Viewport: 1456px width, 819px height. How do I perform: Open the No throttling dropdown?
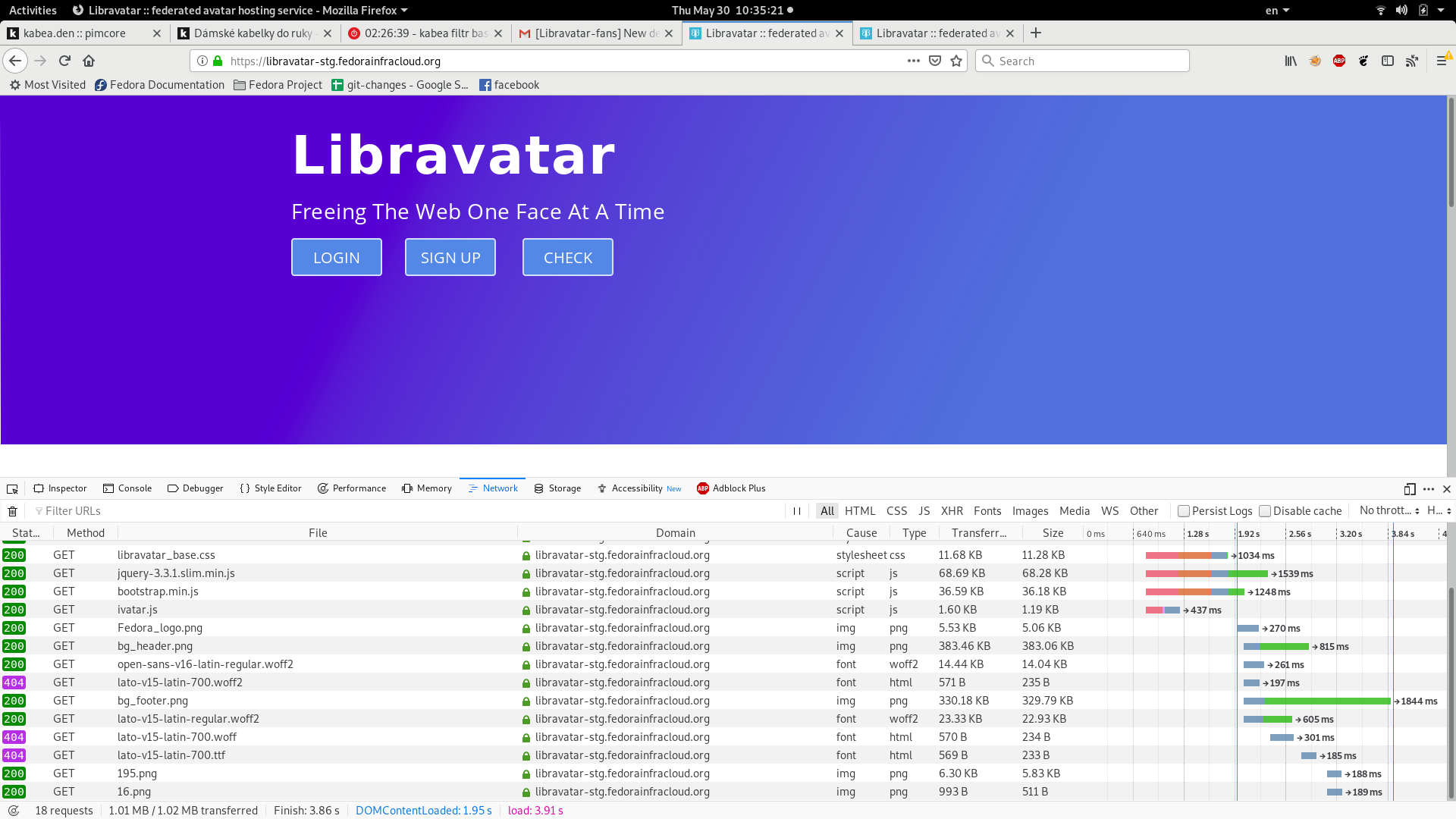1389,510
